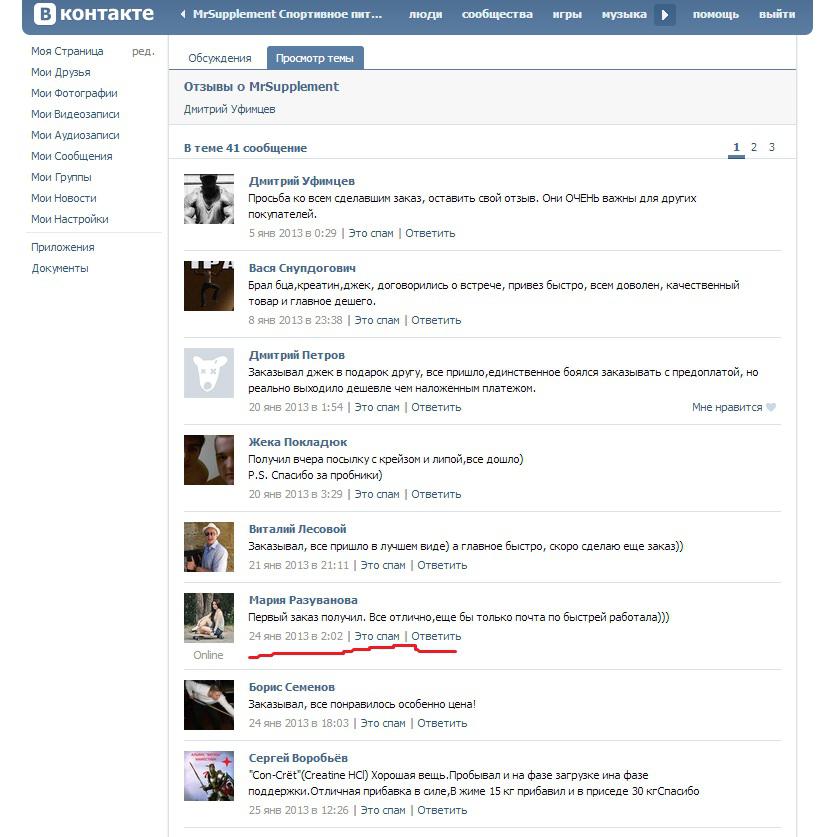Mark Дмитрий Петров's post as spam

[377, 407]
